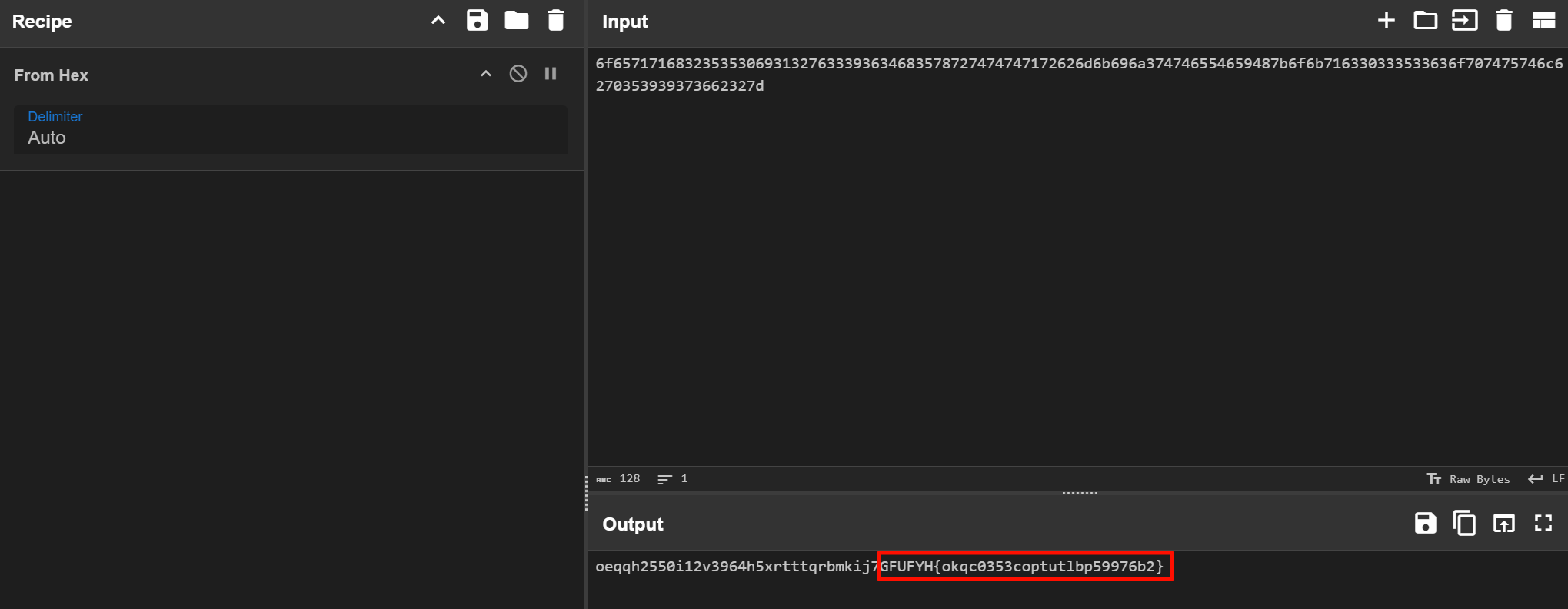Add a new input tab

tap(1386, 21)
